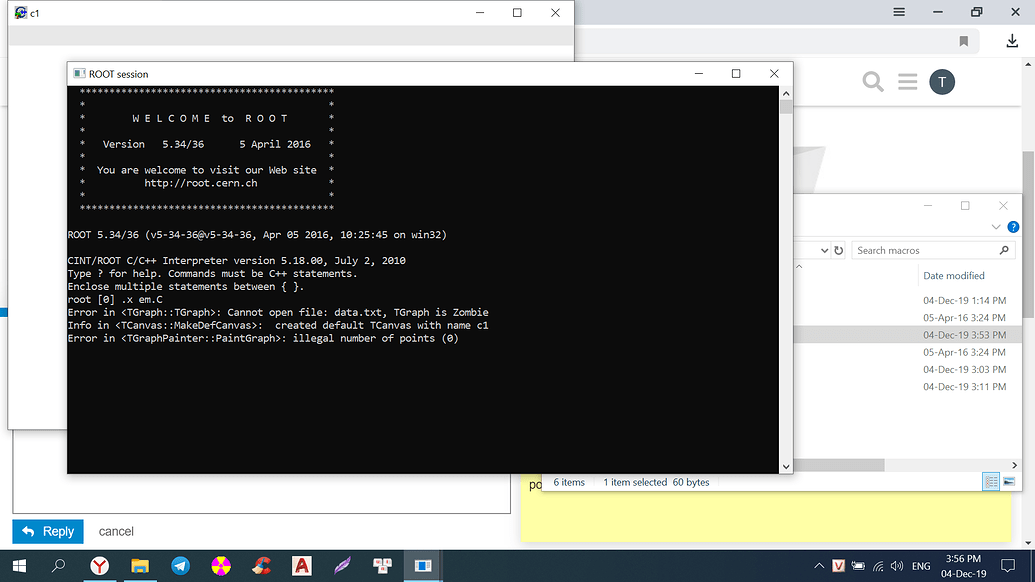The width and height of the screenshot is (1035, 582).
Task: Open Yandex Browser from the taskbar
Action: point(100,566)
